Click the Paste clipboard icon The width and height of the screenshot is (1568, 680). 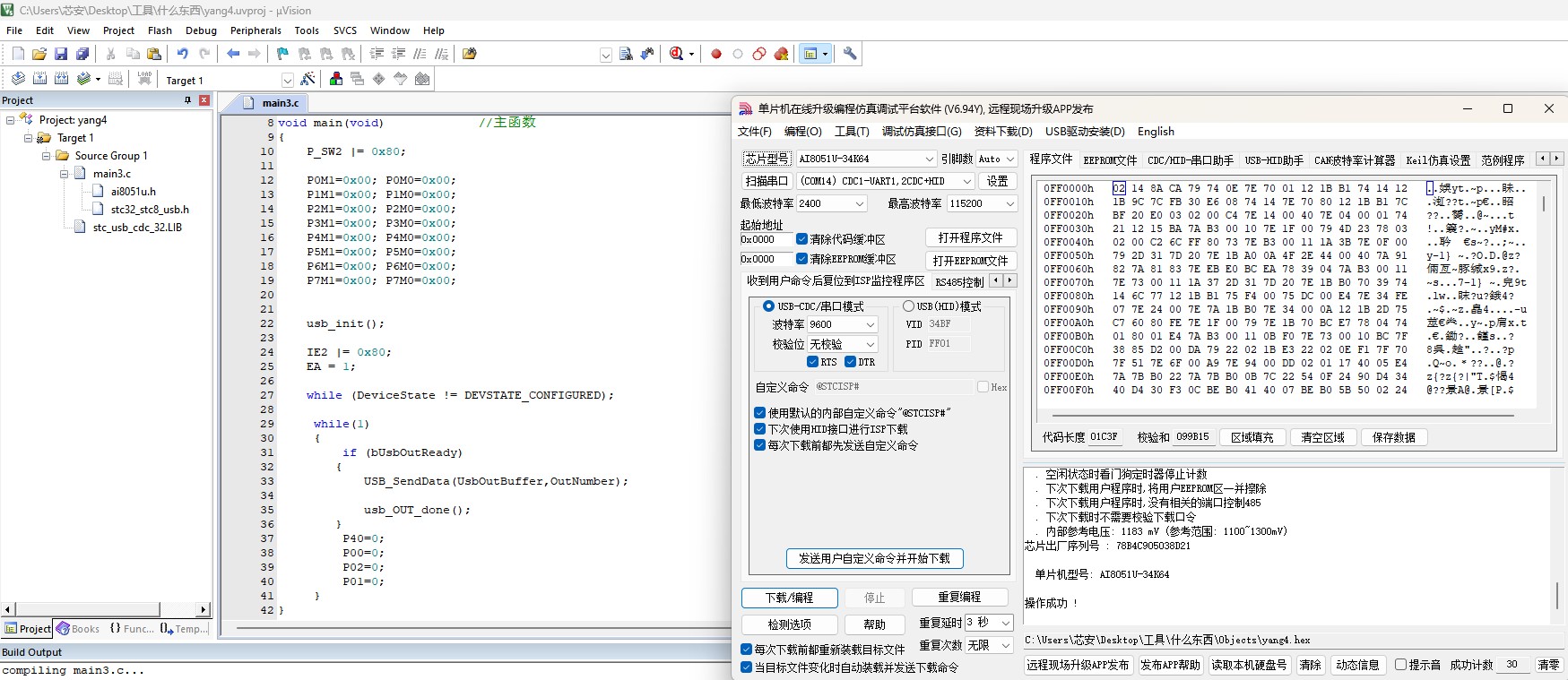(154, 54)
